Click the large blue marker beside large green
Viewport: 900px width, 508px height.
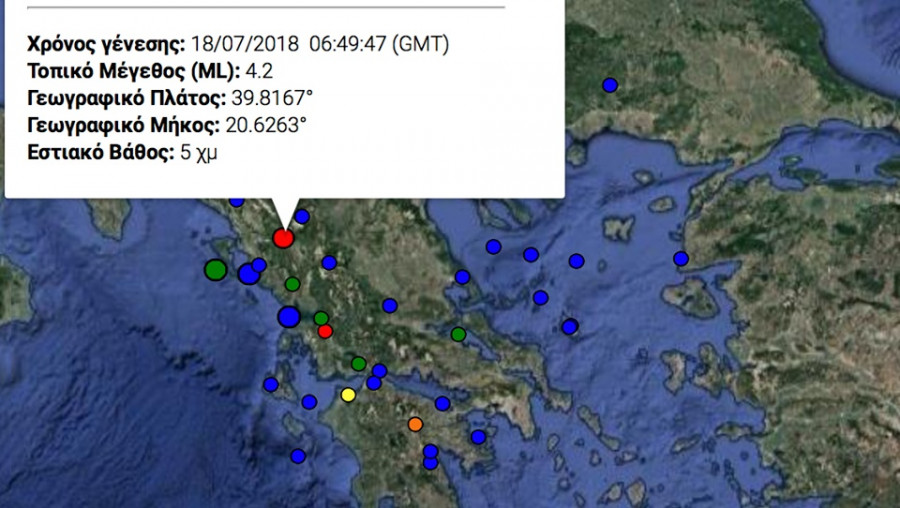pyautogui.click(x=248, y=274)
